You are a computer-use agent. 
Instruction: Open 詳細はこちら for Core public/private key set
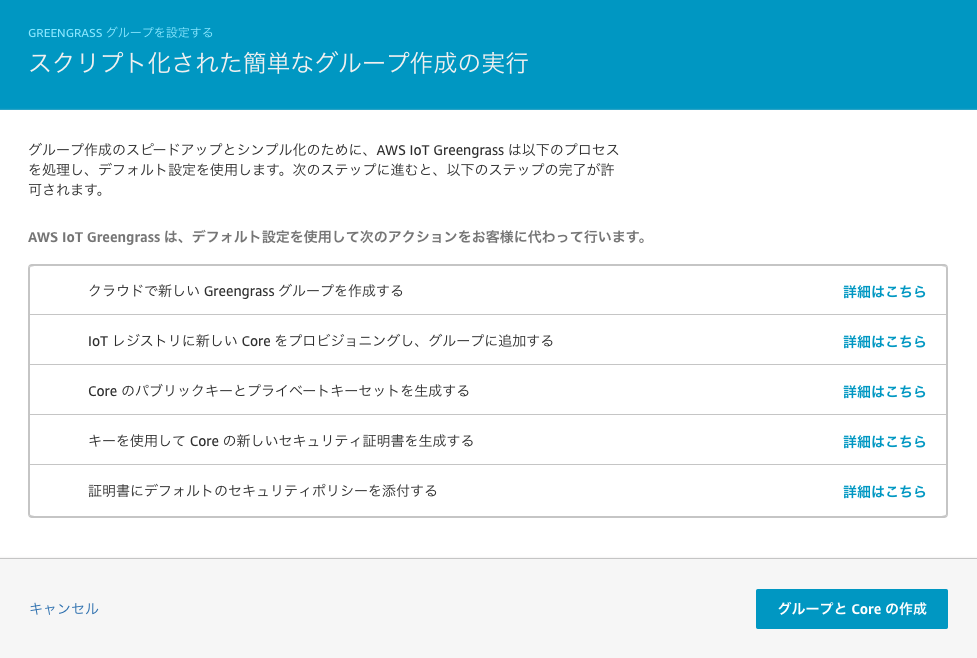coord(884,391)
